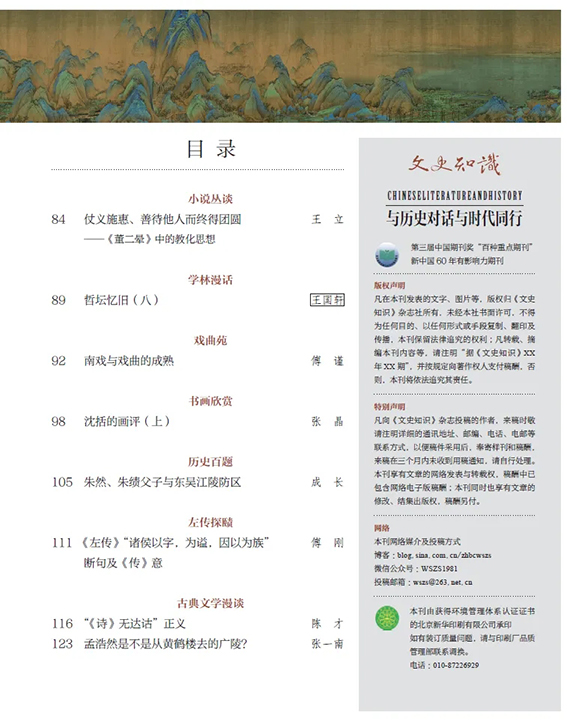Click the CHINESE LITERATURE AND HISTORY title
567x724 pixels.
tap(455, 196)
